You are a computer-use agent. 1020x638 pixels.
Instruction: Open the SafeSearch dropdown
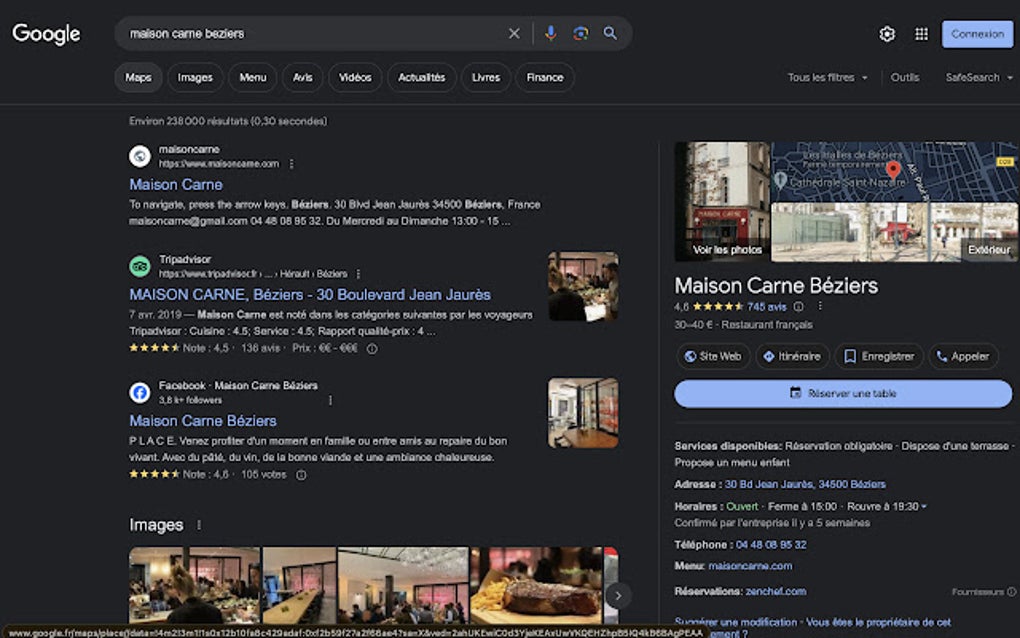[x=975, y=77]
